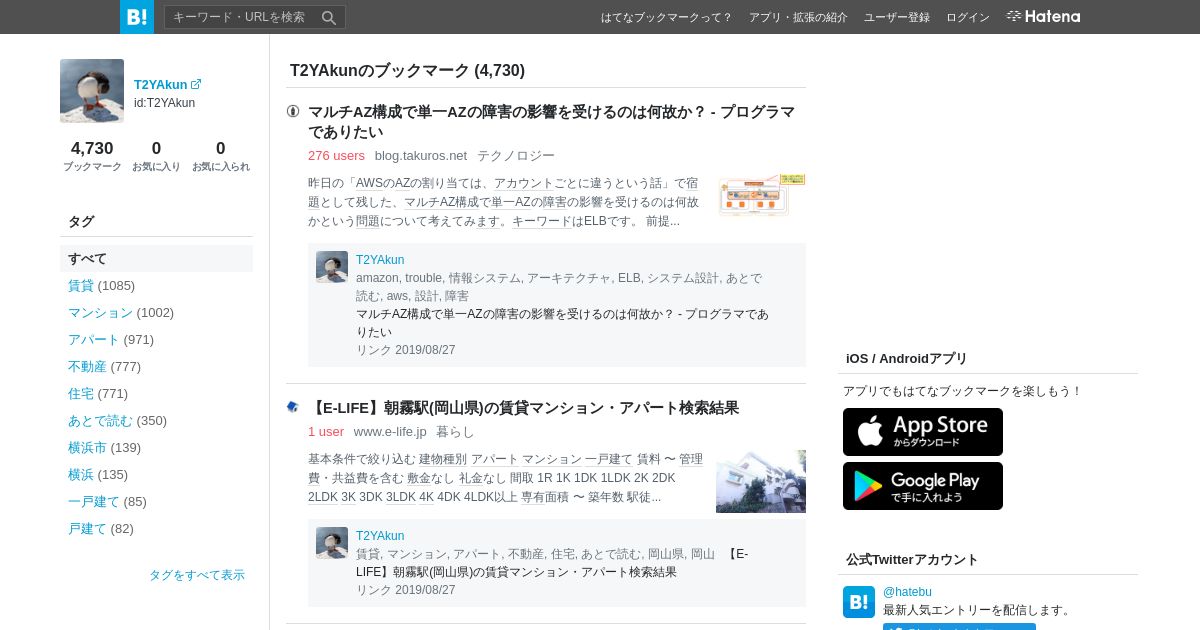Screen dimensions: 1200x630
Task: Open the Google Play download badge
Action: (x=923, y=486)
